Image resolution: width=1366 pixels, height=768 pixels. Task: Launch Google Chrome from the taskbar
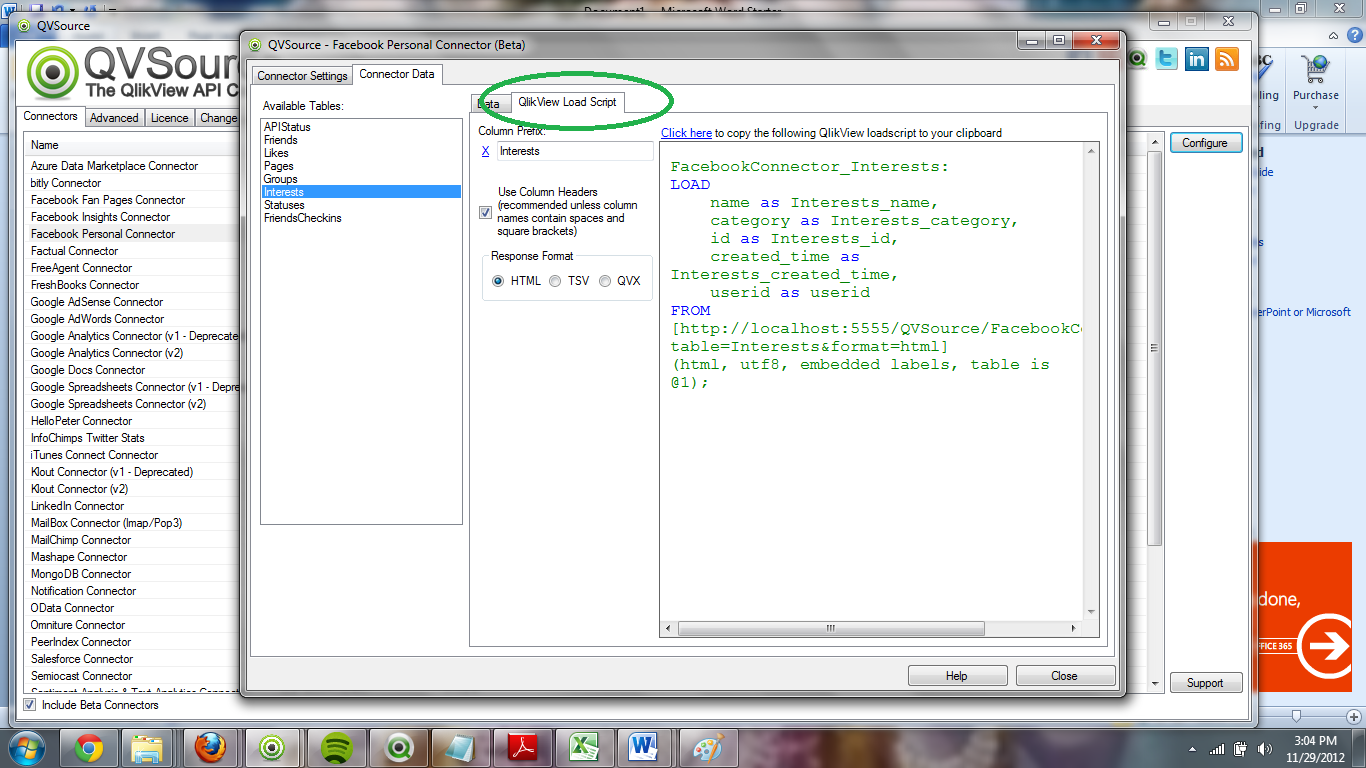click(x=88, y=747)
